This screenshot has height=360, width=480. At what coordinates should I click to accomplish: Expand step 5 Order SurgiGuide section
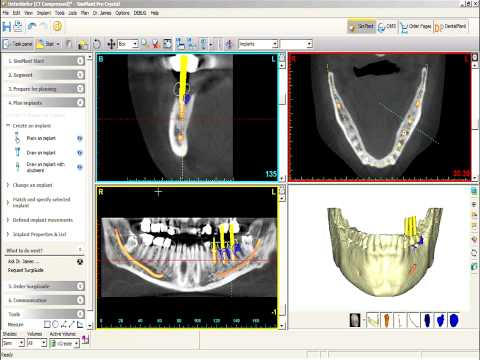[45, 286]
